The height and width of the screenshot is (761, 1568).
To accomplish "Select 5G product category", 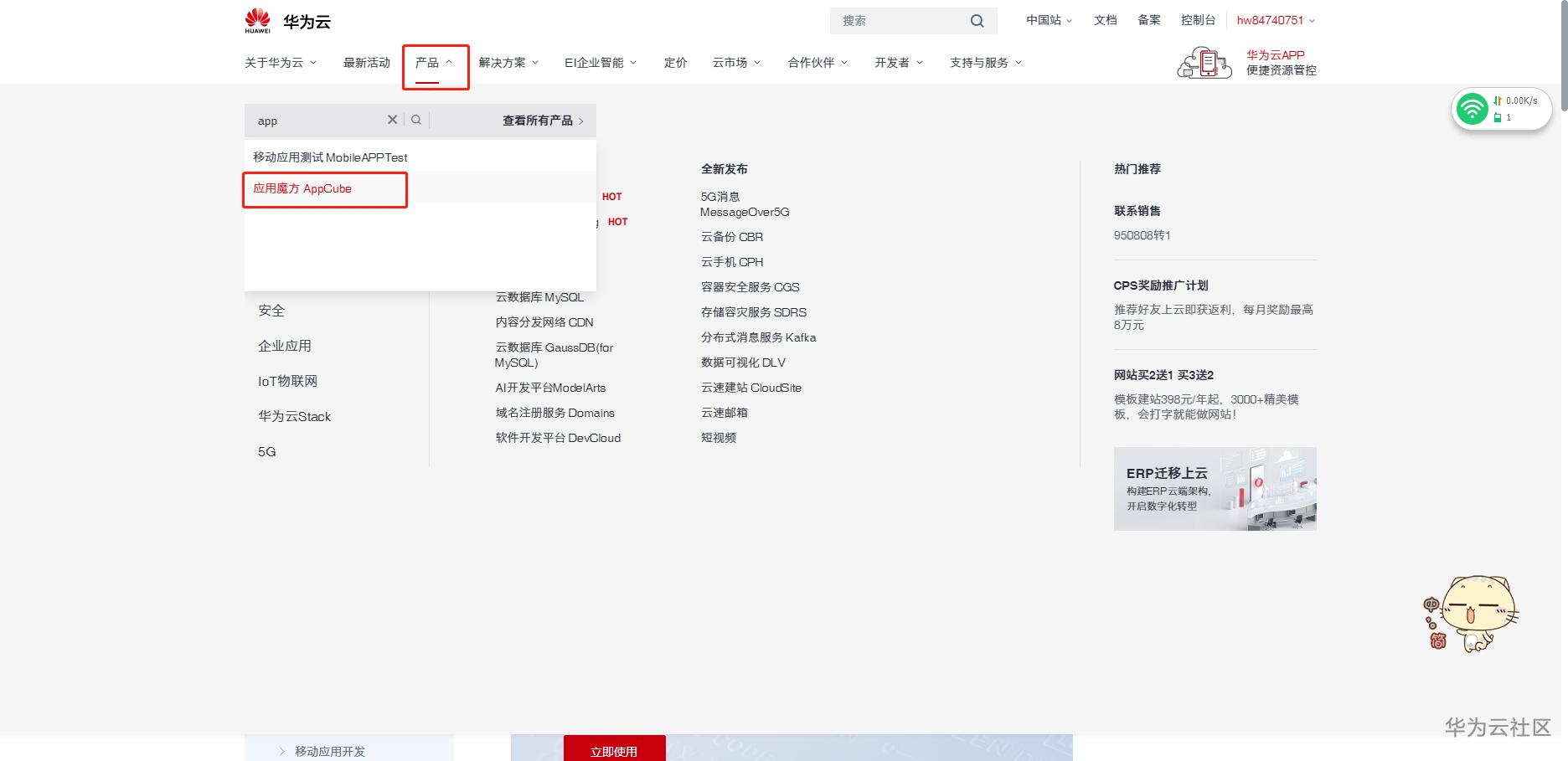I will coord(266,451).
